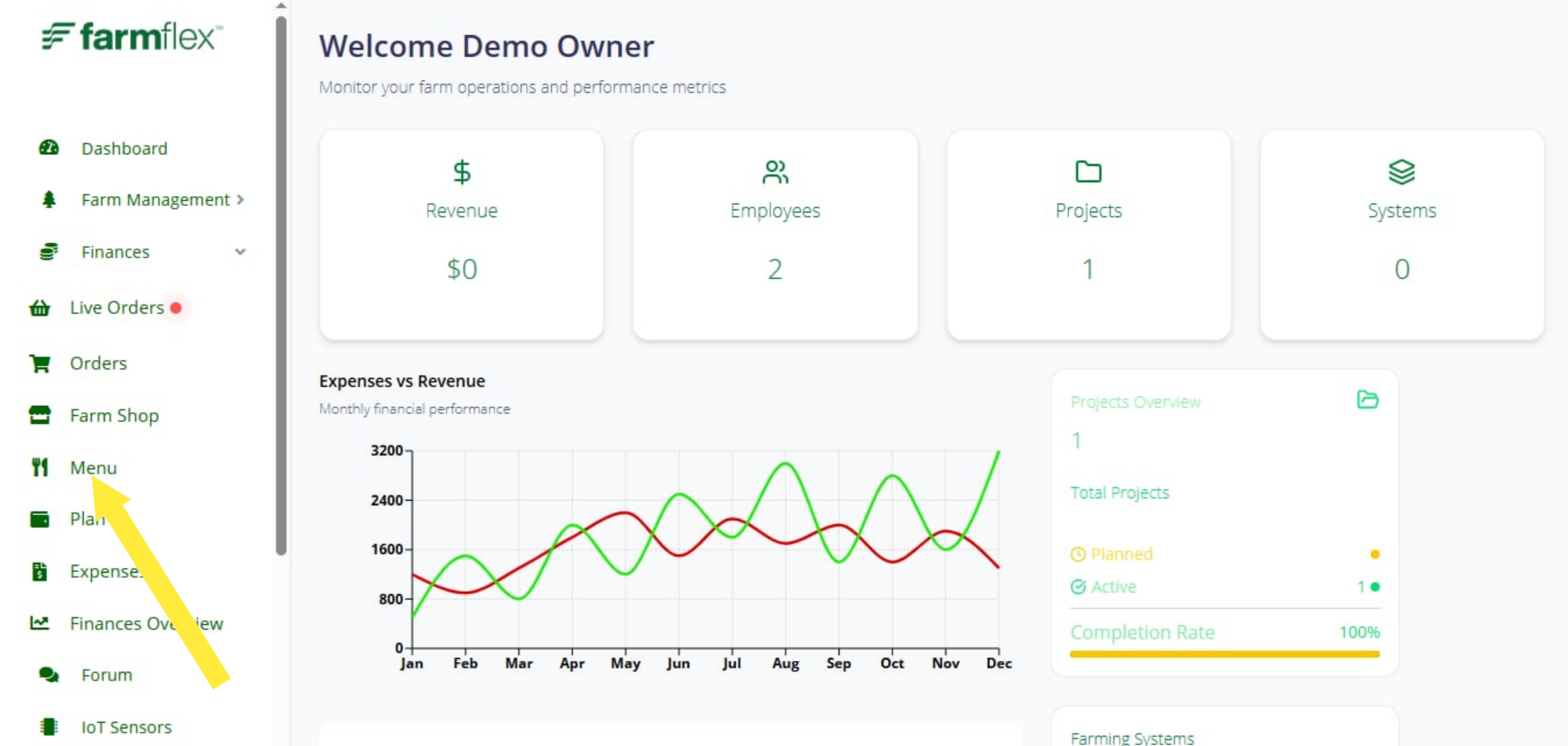Collapse the Finances dropdown arrow
Image resolution: width=1568 pixels, height=746 pixels.
[240, 251]
